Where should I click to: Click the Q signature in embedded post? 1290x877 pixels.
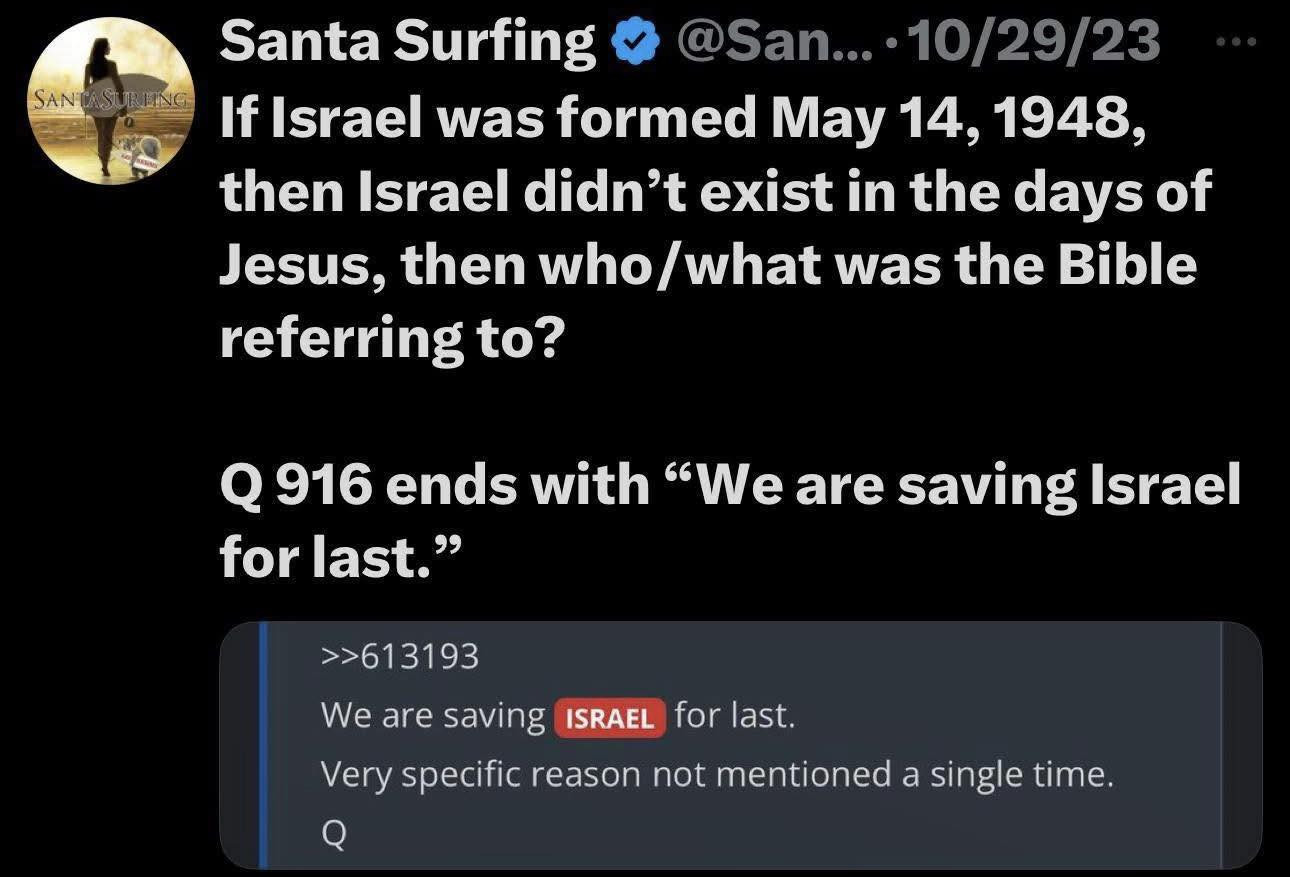335,834
